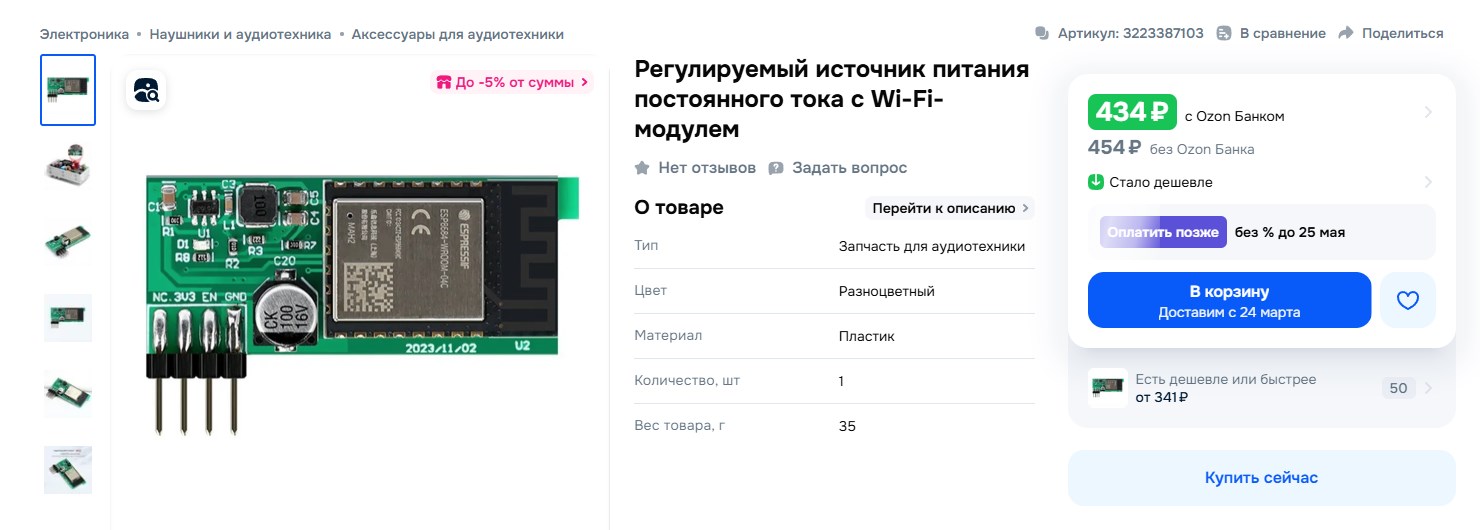The image size is (1480, 530).
Task: Click the Оплатить позже badge
Action: pos(1163,232)
